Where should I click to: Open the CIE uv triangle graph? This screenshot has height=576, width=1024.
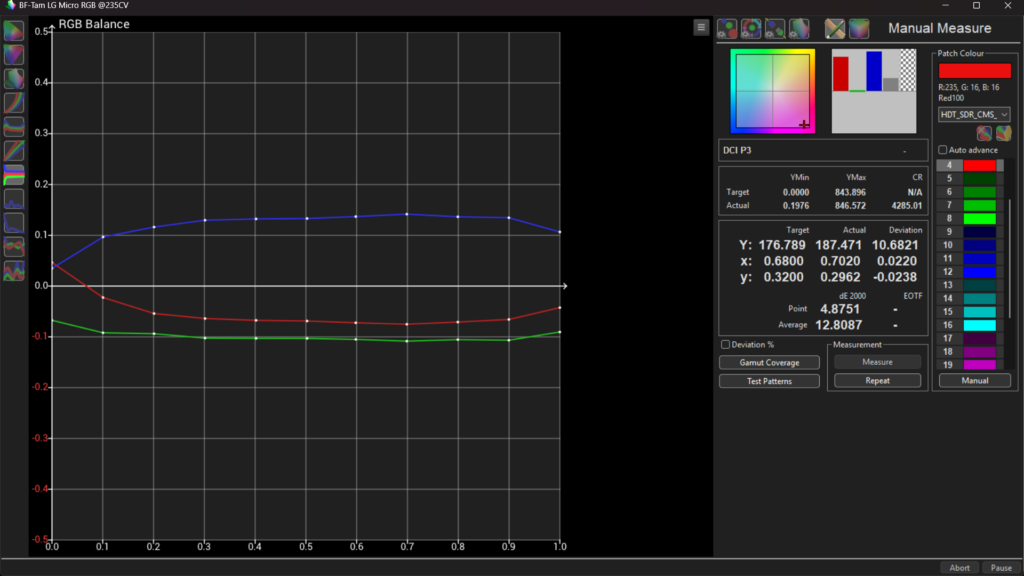click(x=14, y=55)
